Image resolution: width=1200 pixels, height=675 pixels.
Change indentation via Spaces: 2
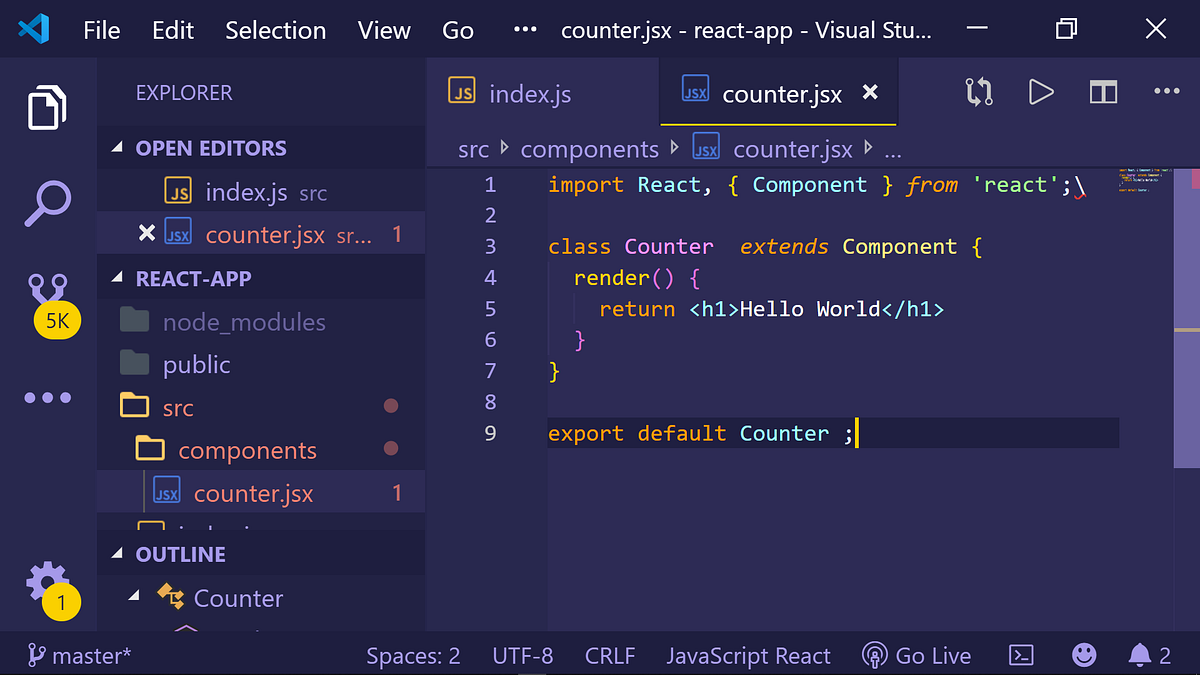413,655
